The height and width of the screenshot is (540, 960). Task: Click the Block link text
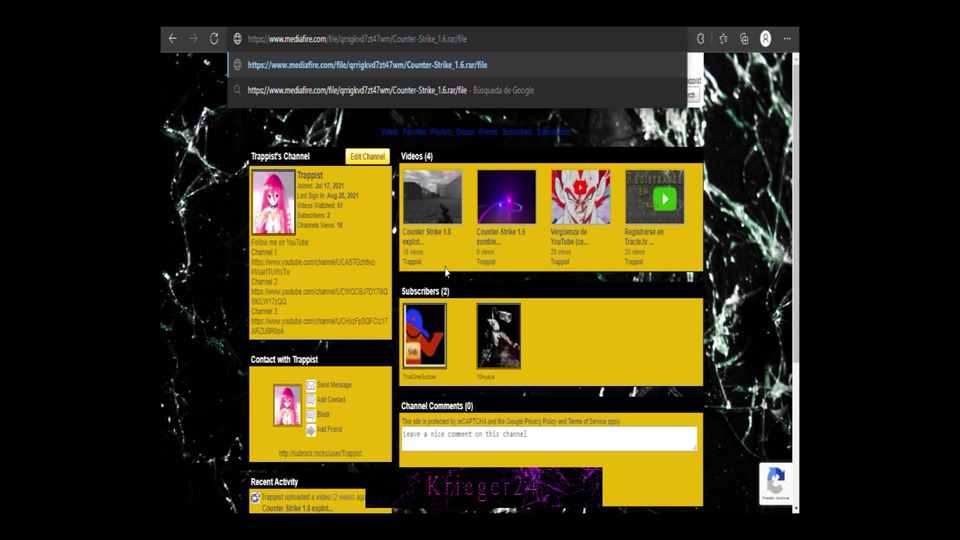(323, 414)
